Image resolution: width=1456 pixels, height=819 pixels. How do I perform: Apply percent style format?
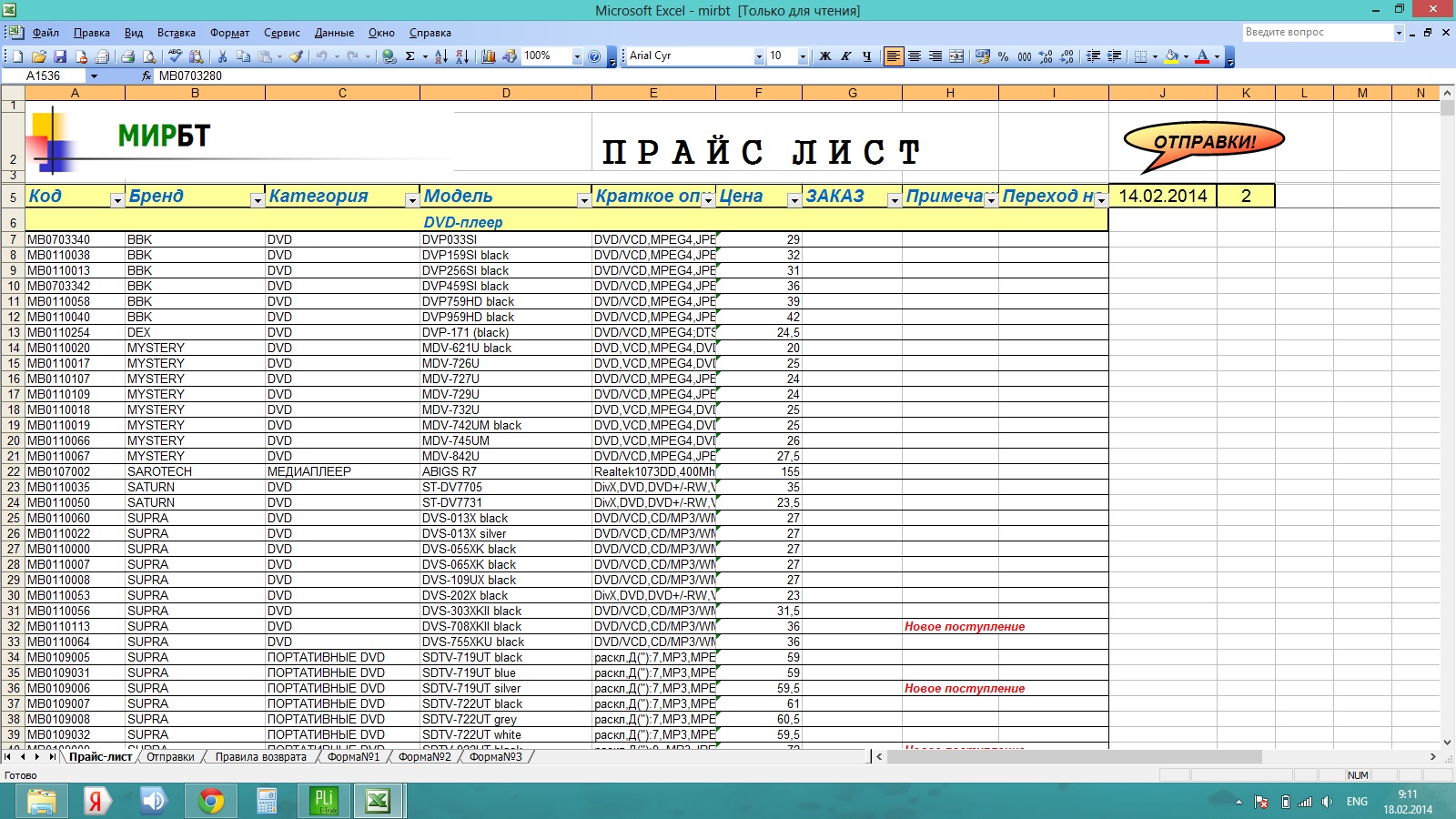pyautogui.click(x=1003, y=56)
